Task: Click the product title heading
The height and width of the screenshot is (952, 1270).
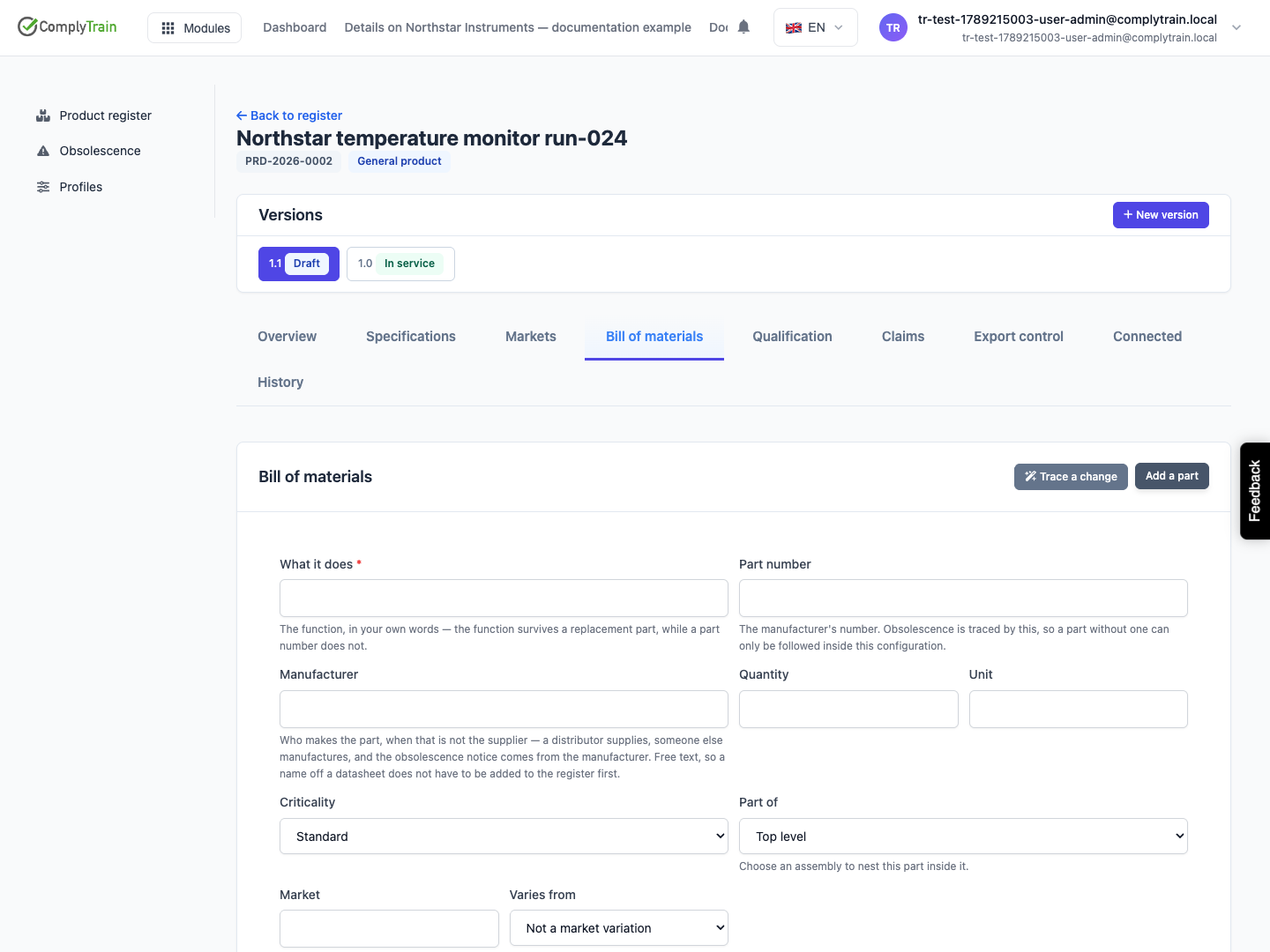Action: [x=432, y=138]
